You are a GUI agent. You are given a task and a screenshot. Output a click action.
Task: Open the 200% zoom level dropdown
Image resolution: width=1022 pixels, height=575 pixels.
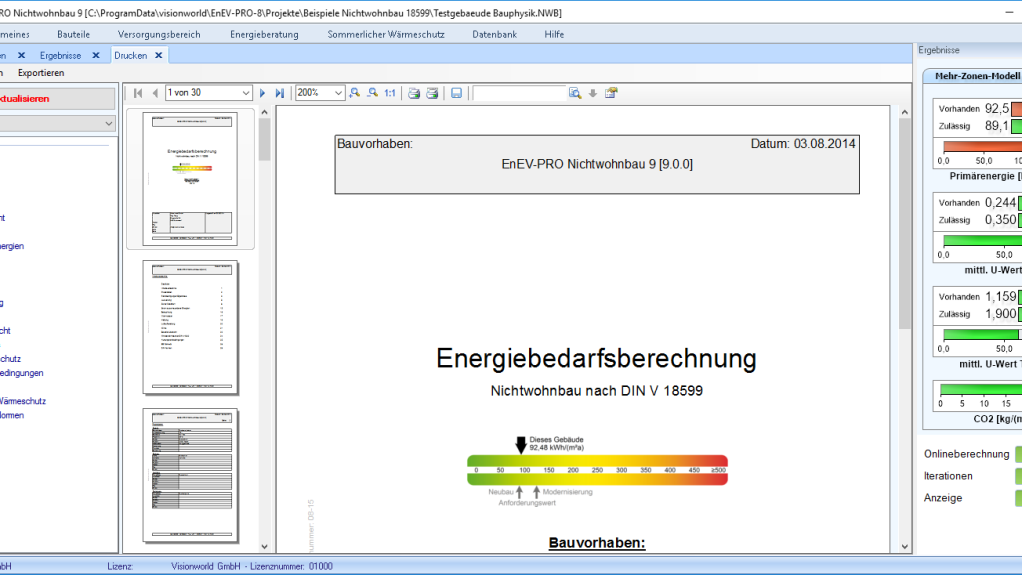point(338,93)
